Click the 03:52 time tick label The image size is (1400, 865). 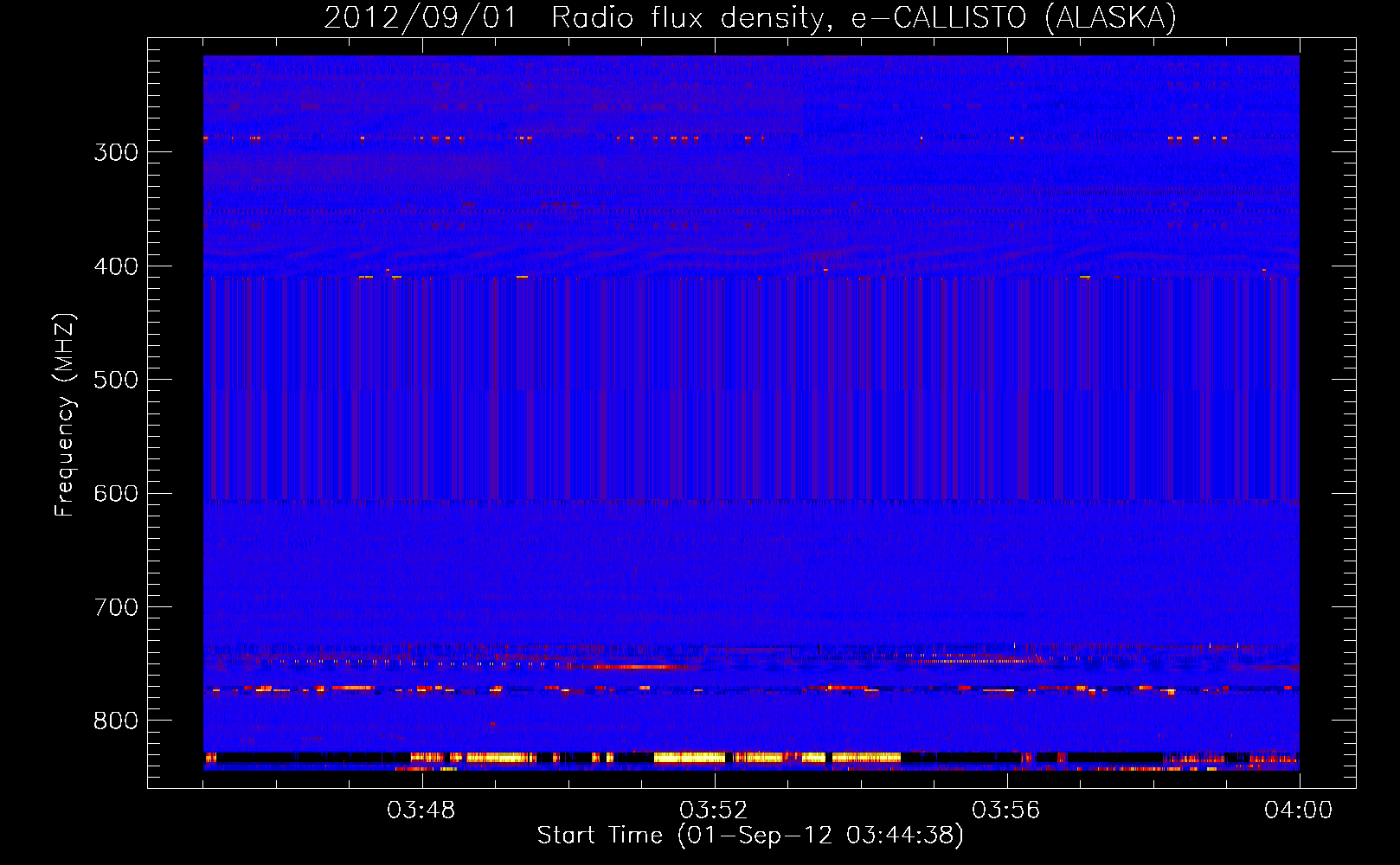click(714, 811)
